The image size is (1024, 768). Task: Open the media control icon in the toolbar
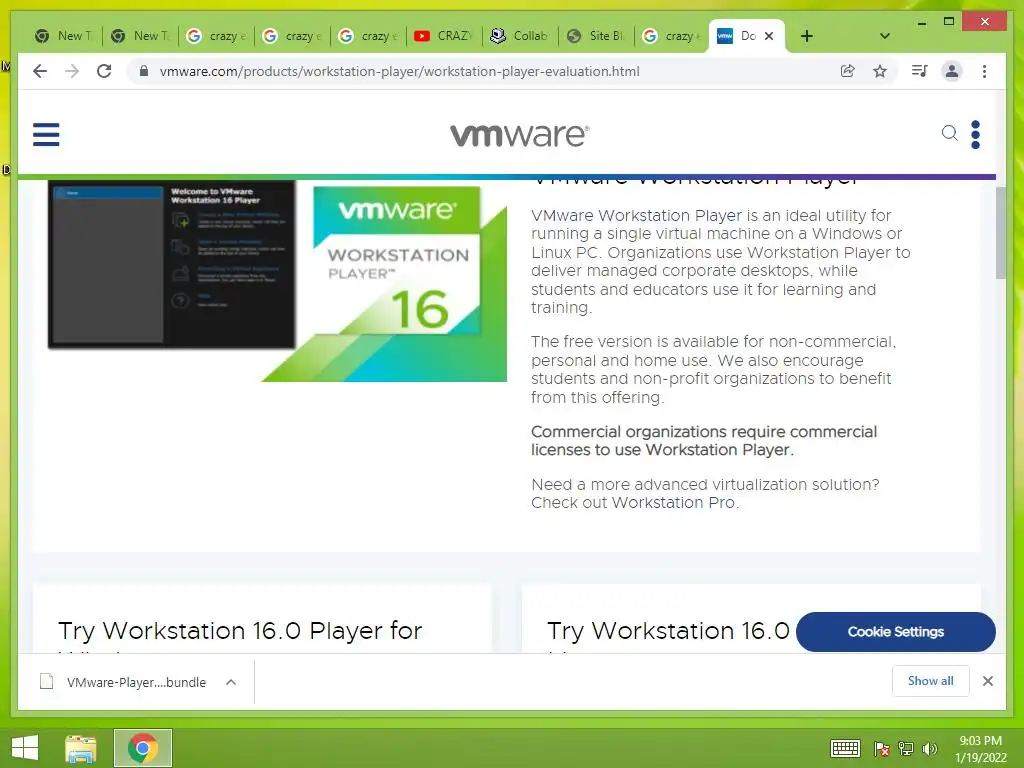point(920,71)
